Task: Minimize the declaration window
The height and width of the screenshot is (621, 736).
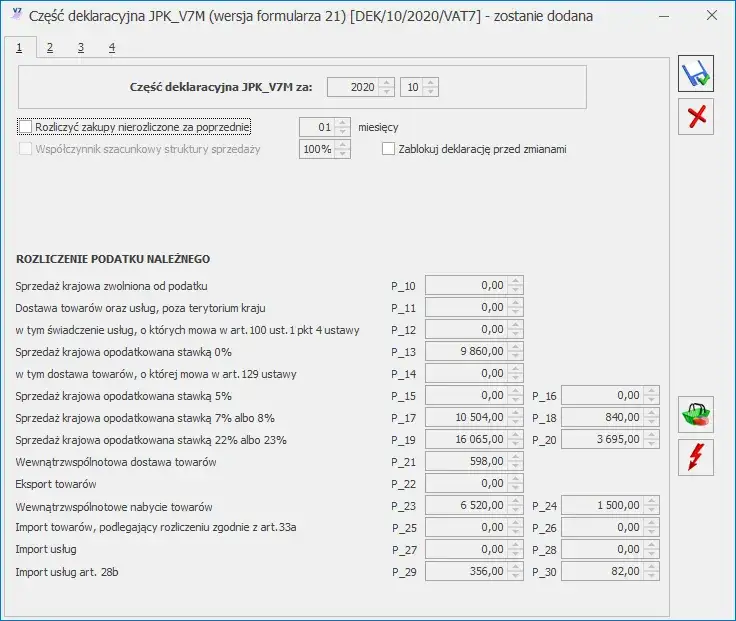Action: [x=662, y=16]
